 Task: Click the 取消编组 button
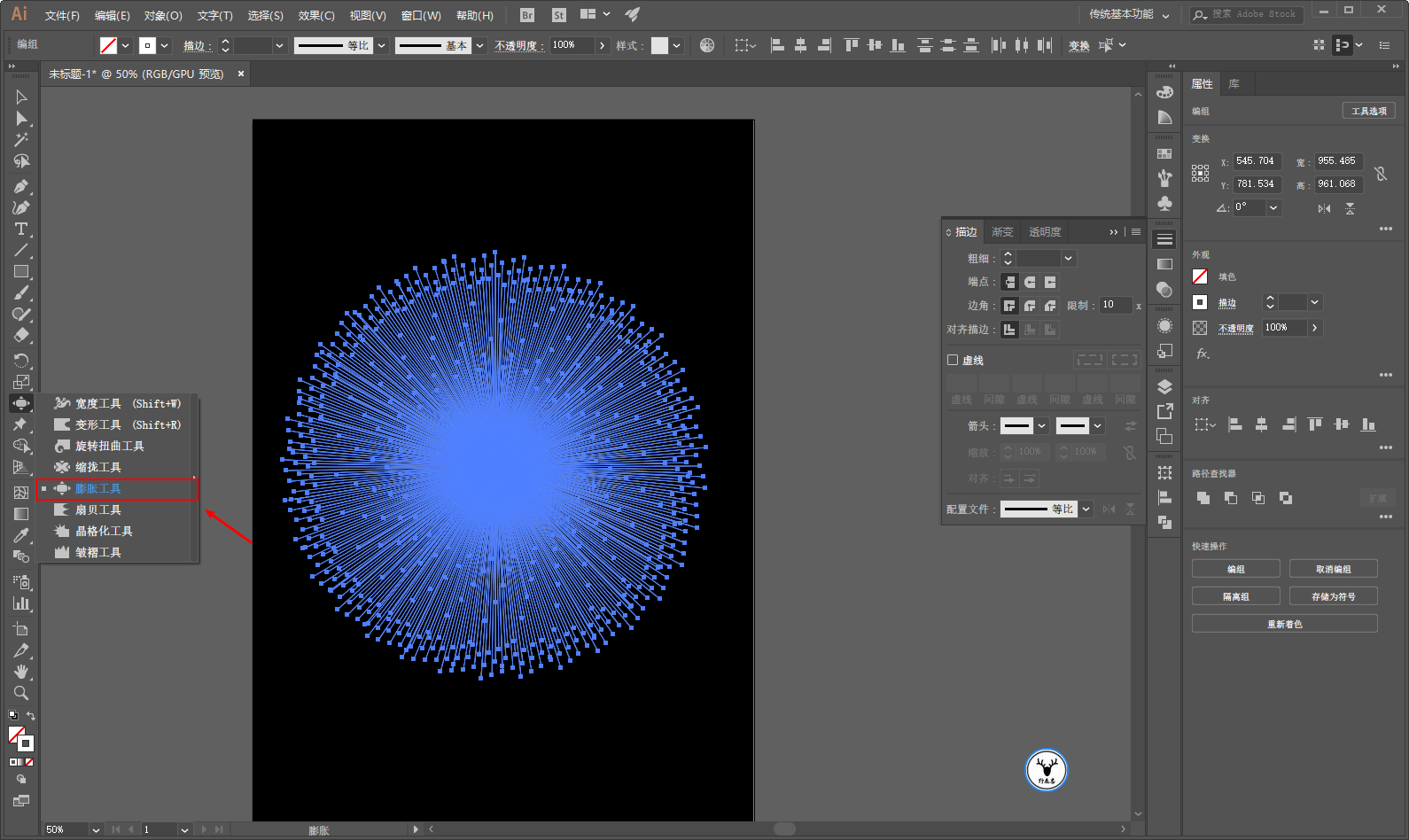click(1334, 569)
